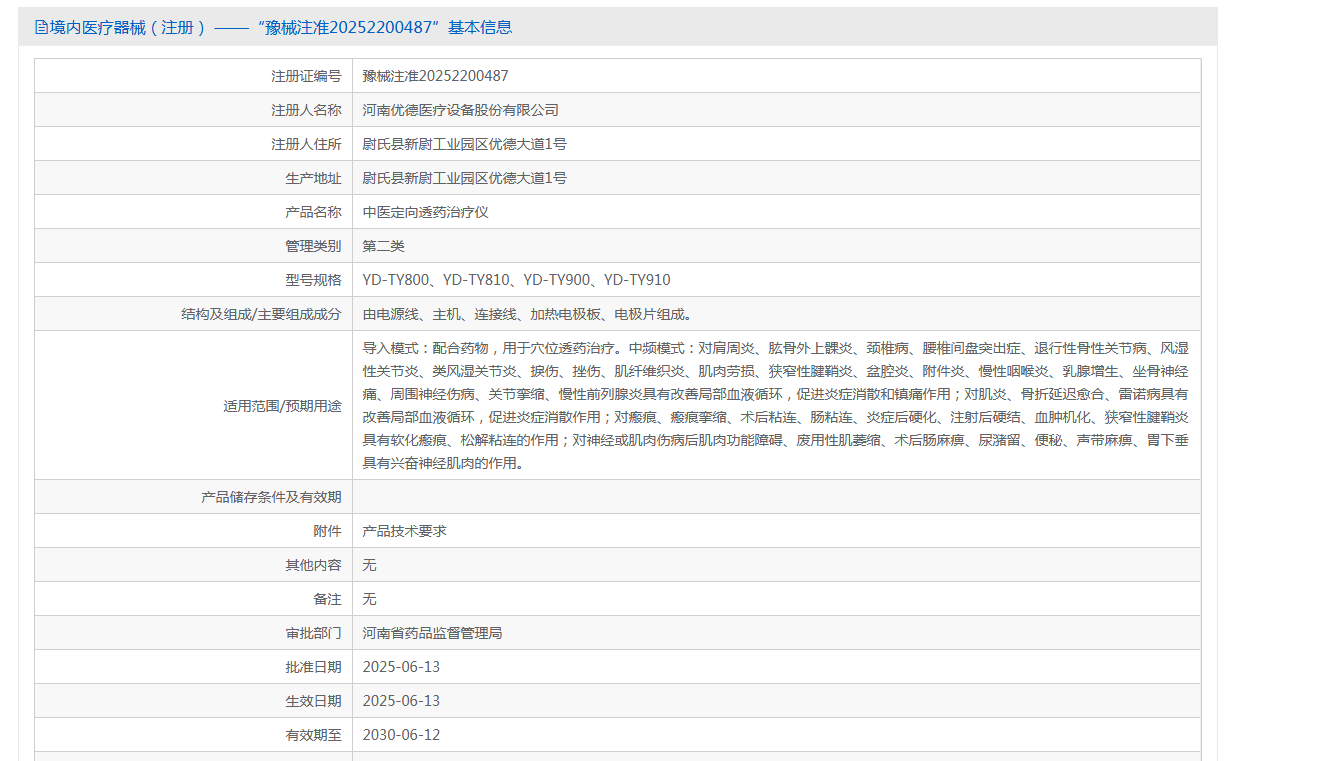The width and height of the screenshot is (1324, 761).
Task: Click the 产品储存条件及有效期 label cell
Action: click(194, 497)
